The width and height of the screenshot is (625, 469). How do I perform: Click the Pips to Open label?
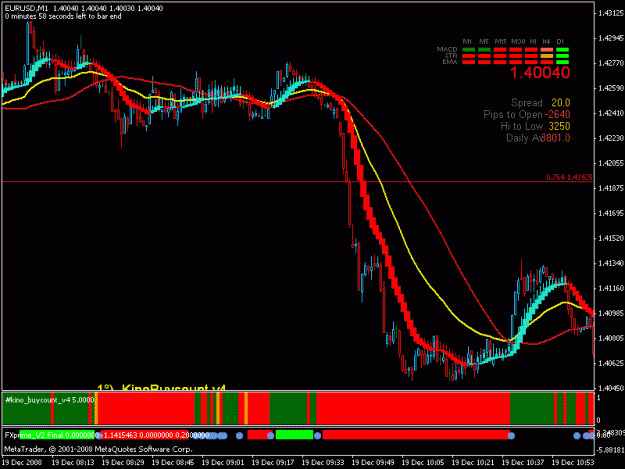click(513, 115)
